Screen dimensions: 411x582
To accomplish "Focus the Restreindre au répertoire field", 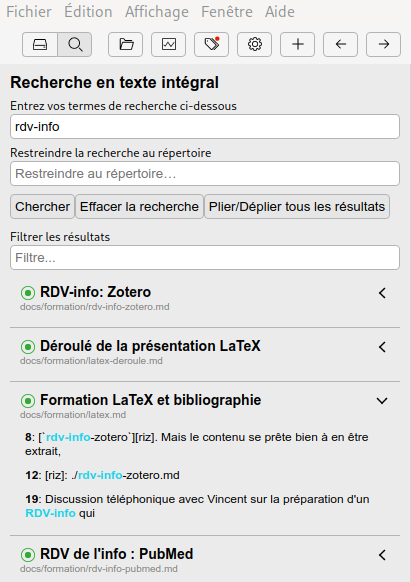I will click(205, 173).
